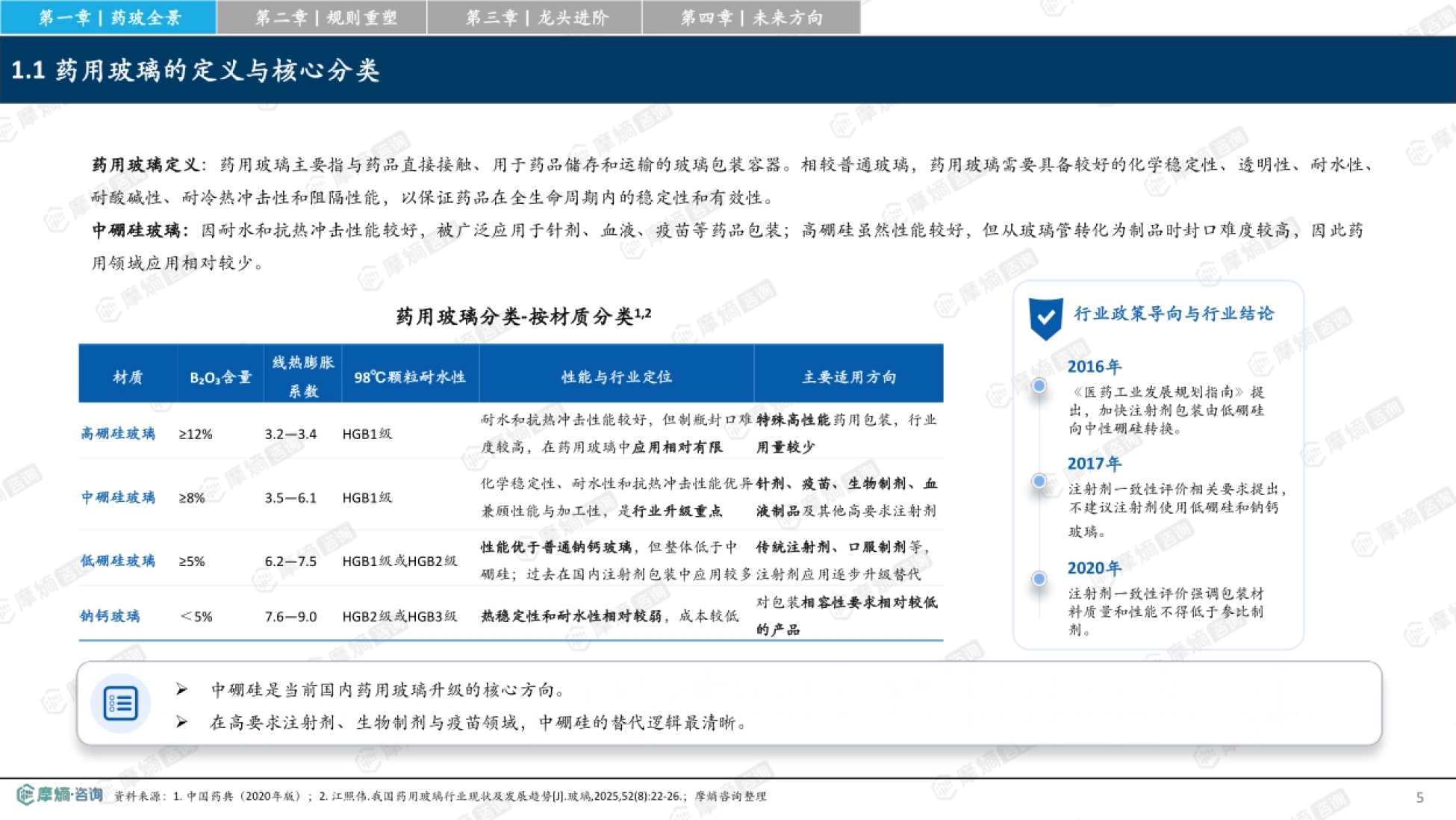Click the ≥8% cell
Image resolution: width=1456 pixels, height=820 pixels.
pyautogui.click(x=192, y=497)
